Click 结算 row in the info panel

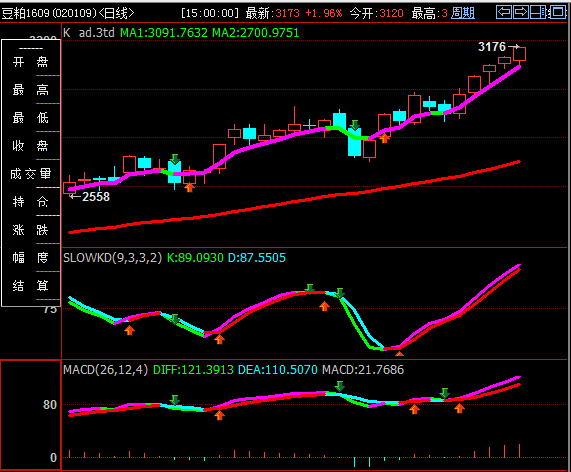31,286
